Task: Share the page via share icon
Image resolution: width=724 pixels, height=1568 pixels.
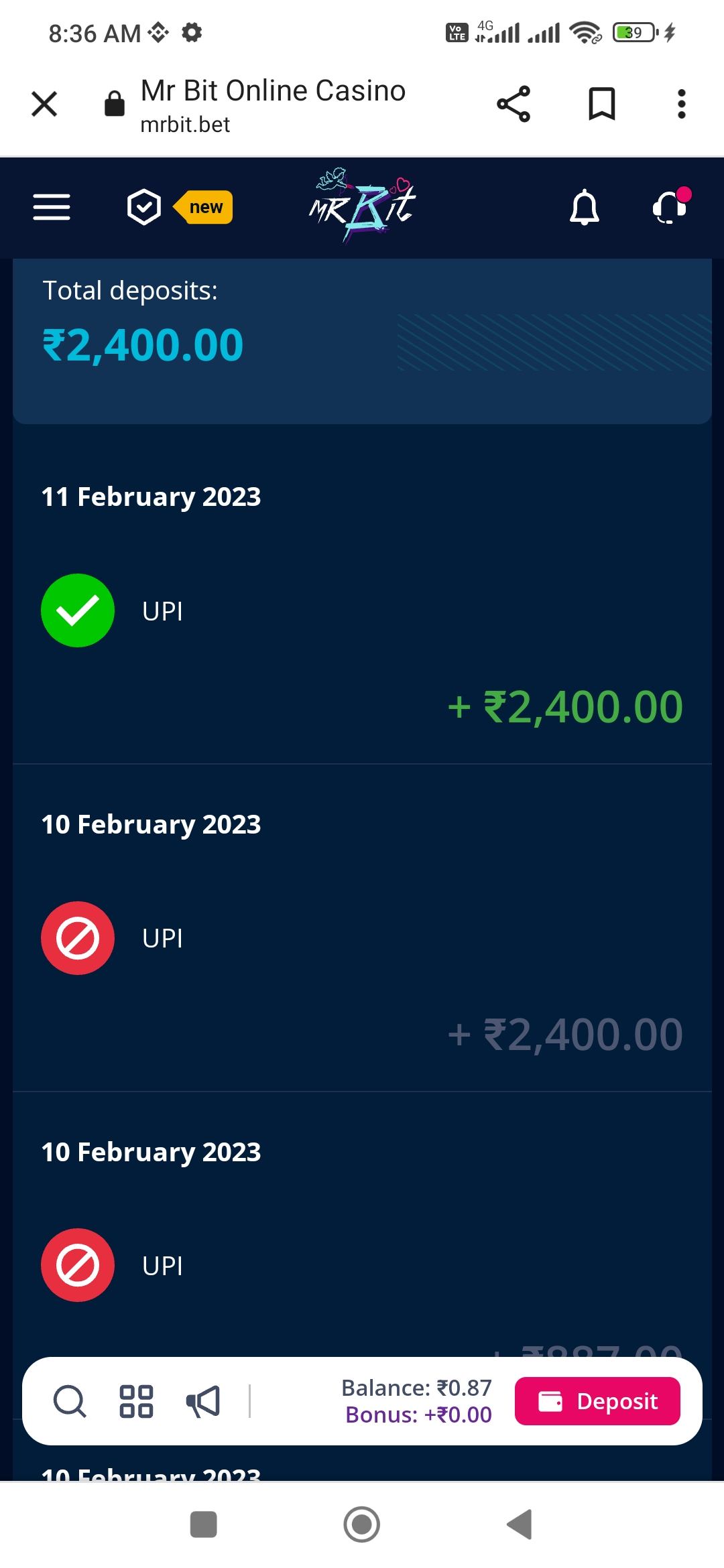Action: point(514,105)
